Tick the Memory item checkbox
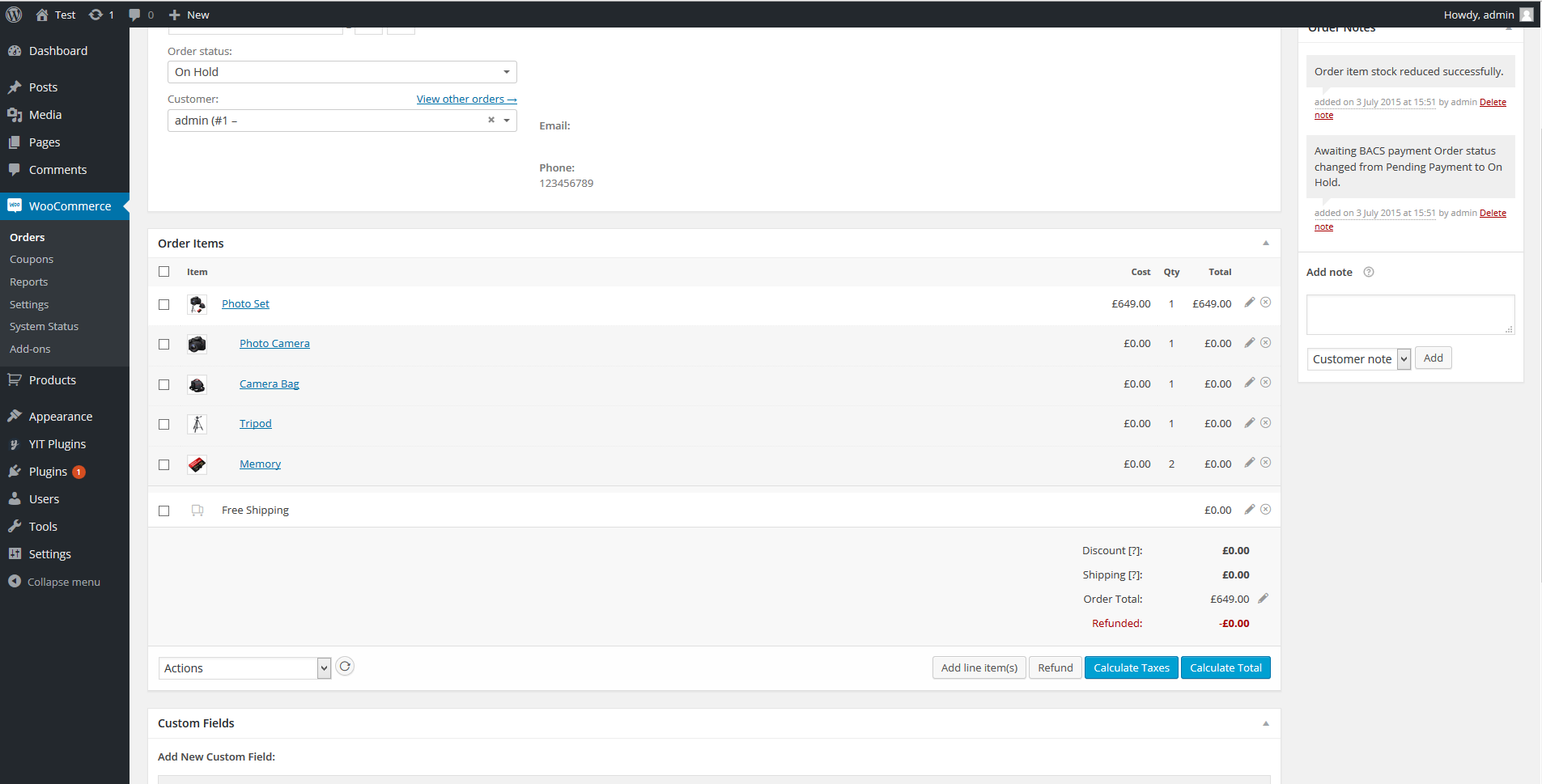Viewport: 1542px width, 784px height. point(164,464)
